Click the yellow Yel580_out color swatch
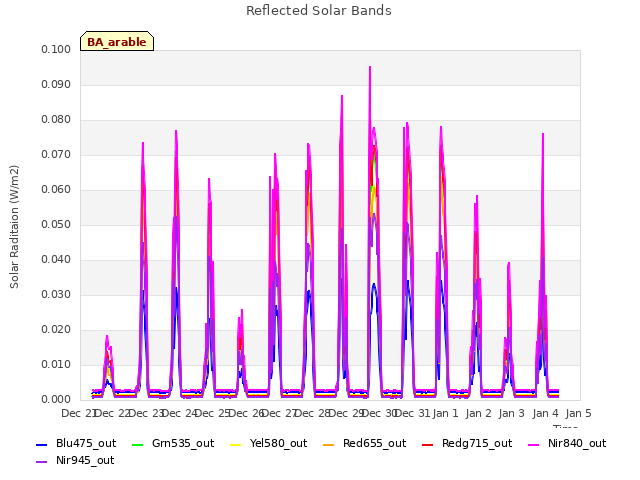 [236, 444]
